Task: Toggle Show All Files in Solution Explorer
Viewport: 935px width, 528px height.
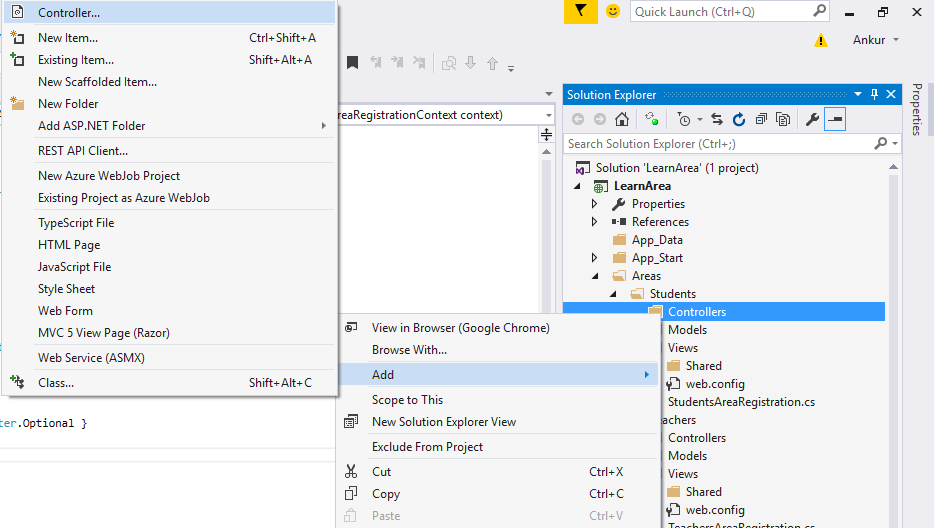Action: point(784,119)
